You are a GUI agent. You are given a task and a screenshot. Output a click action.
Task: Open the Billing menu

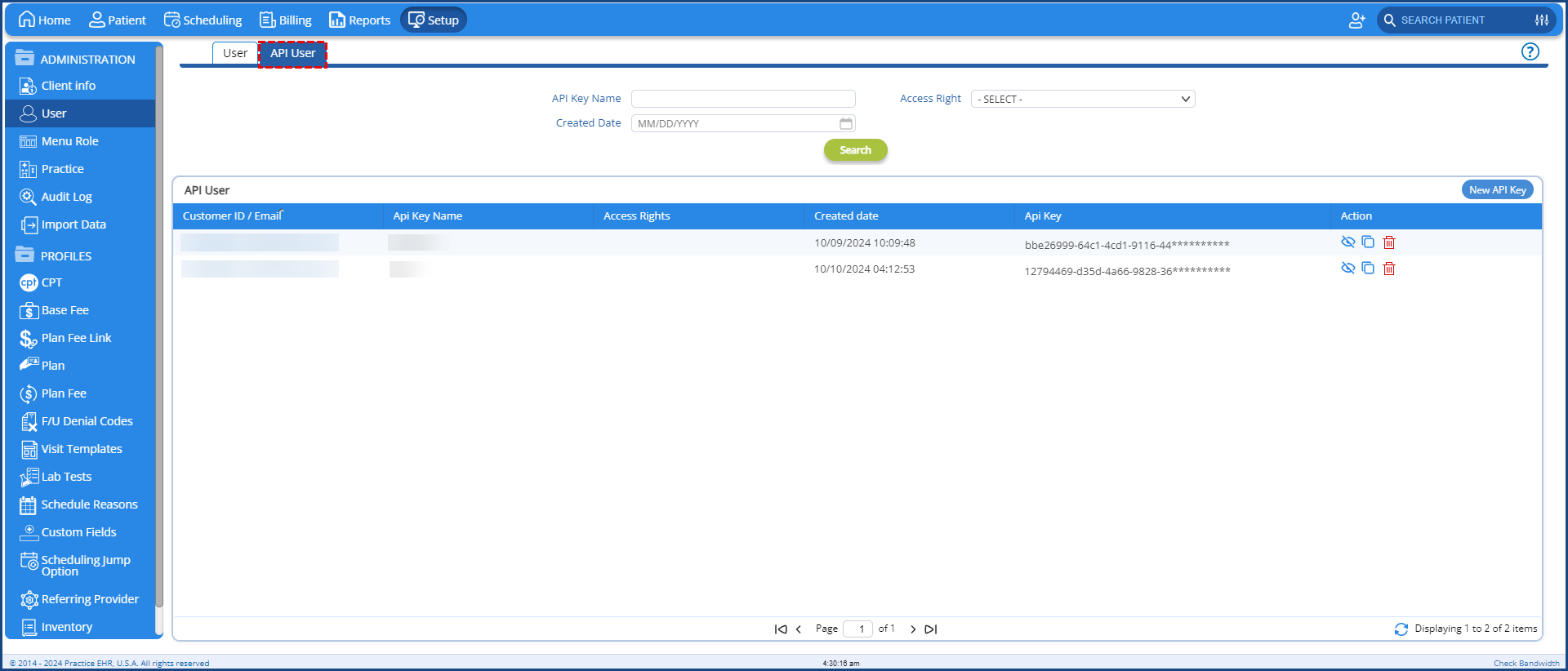(285, 20)
